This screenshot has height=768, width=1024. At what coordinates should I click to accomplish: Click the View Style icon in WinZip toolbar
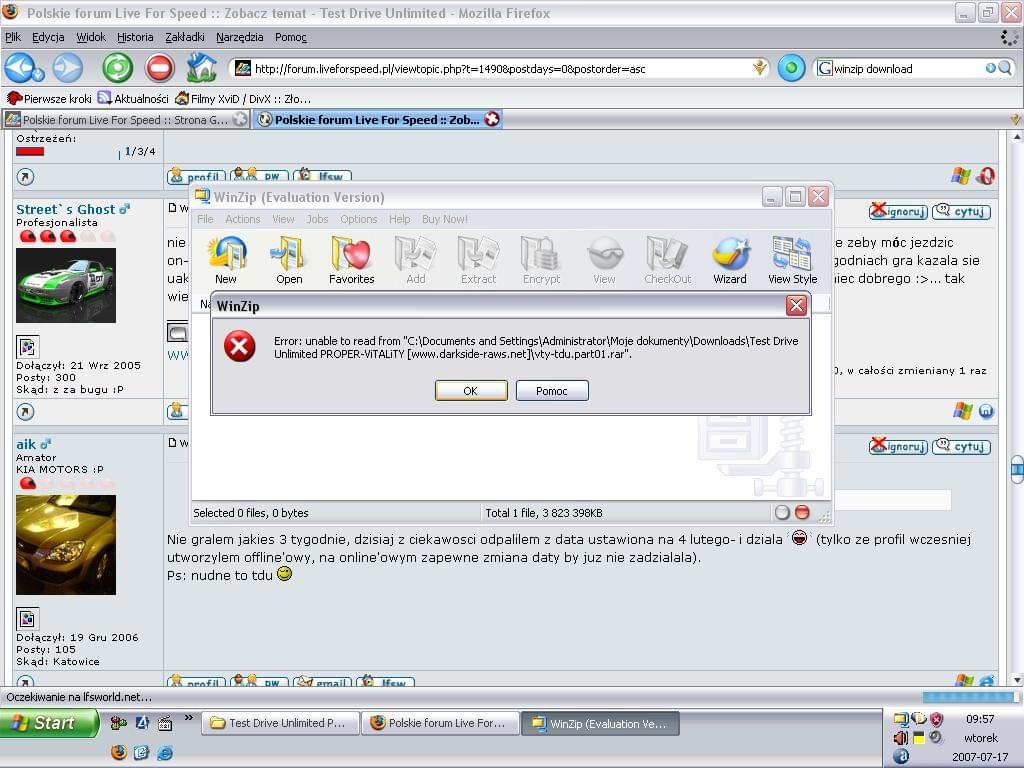[793, 261]
